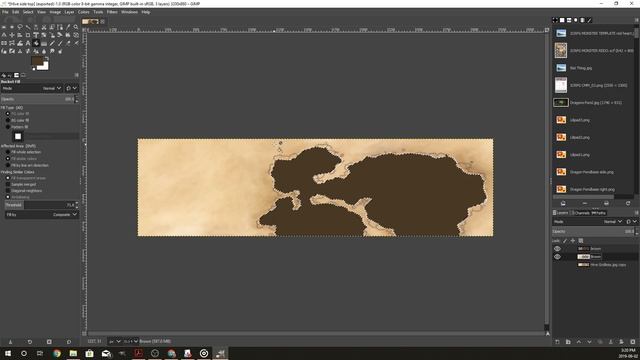
Task: Raise the selected layer one step
Action: point(578,342)
